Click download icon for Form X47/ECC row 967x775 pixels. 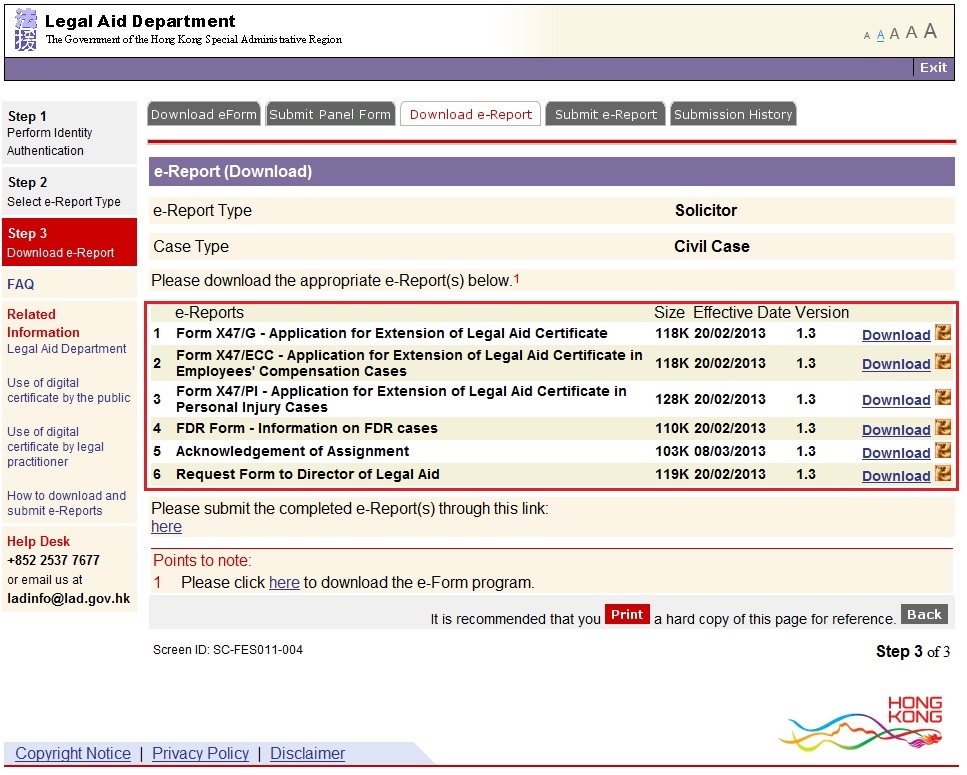point(942,362)
